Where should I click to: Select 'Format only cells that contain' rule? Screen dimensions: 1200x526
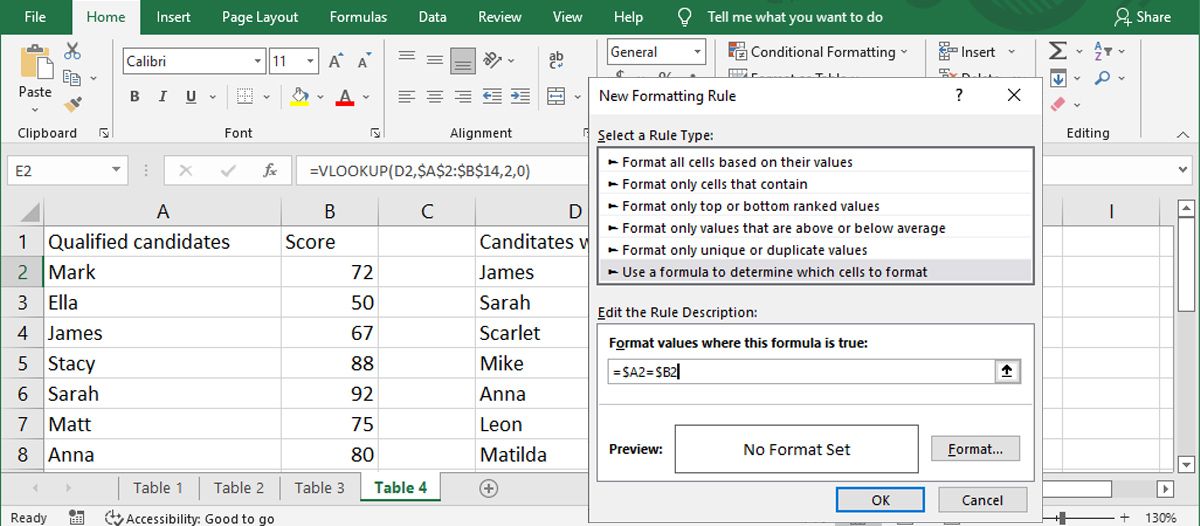pyautogui.click(x=714, y=184)
